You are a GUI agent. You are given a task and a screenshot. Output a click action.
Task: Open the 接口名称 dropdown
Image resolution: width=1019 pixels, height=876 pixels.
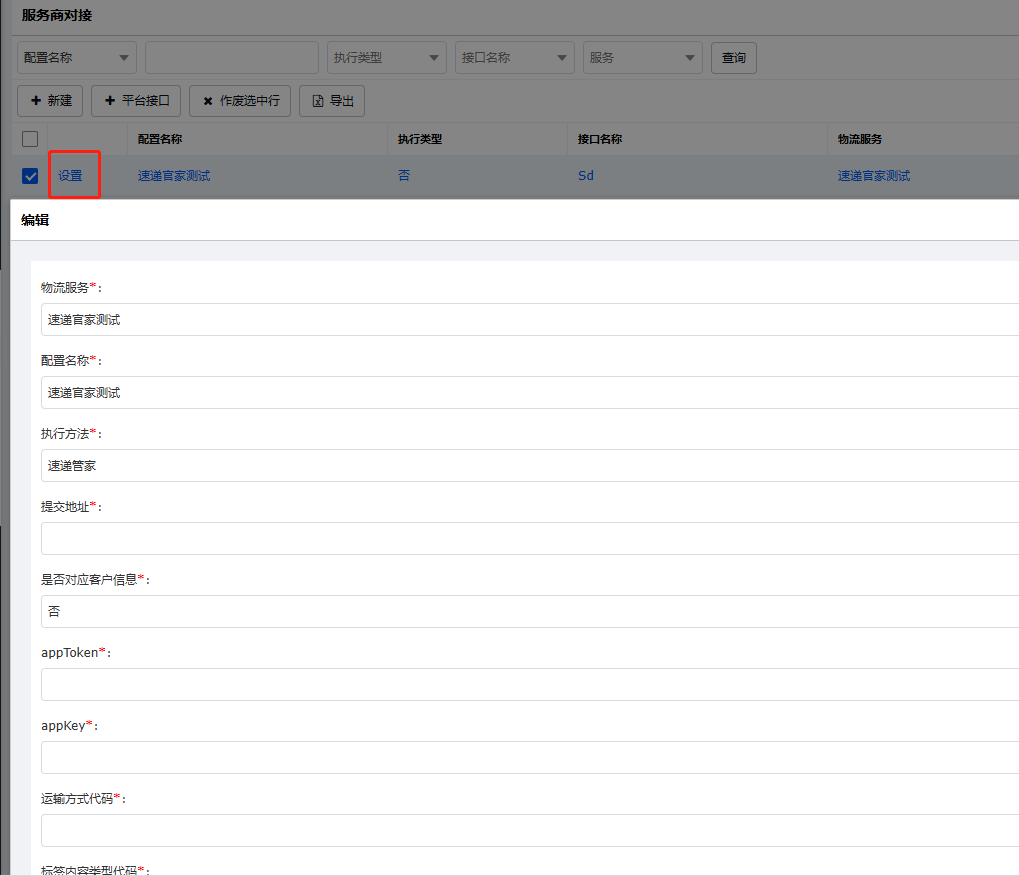point(515,58)
